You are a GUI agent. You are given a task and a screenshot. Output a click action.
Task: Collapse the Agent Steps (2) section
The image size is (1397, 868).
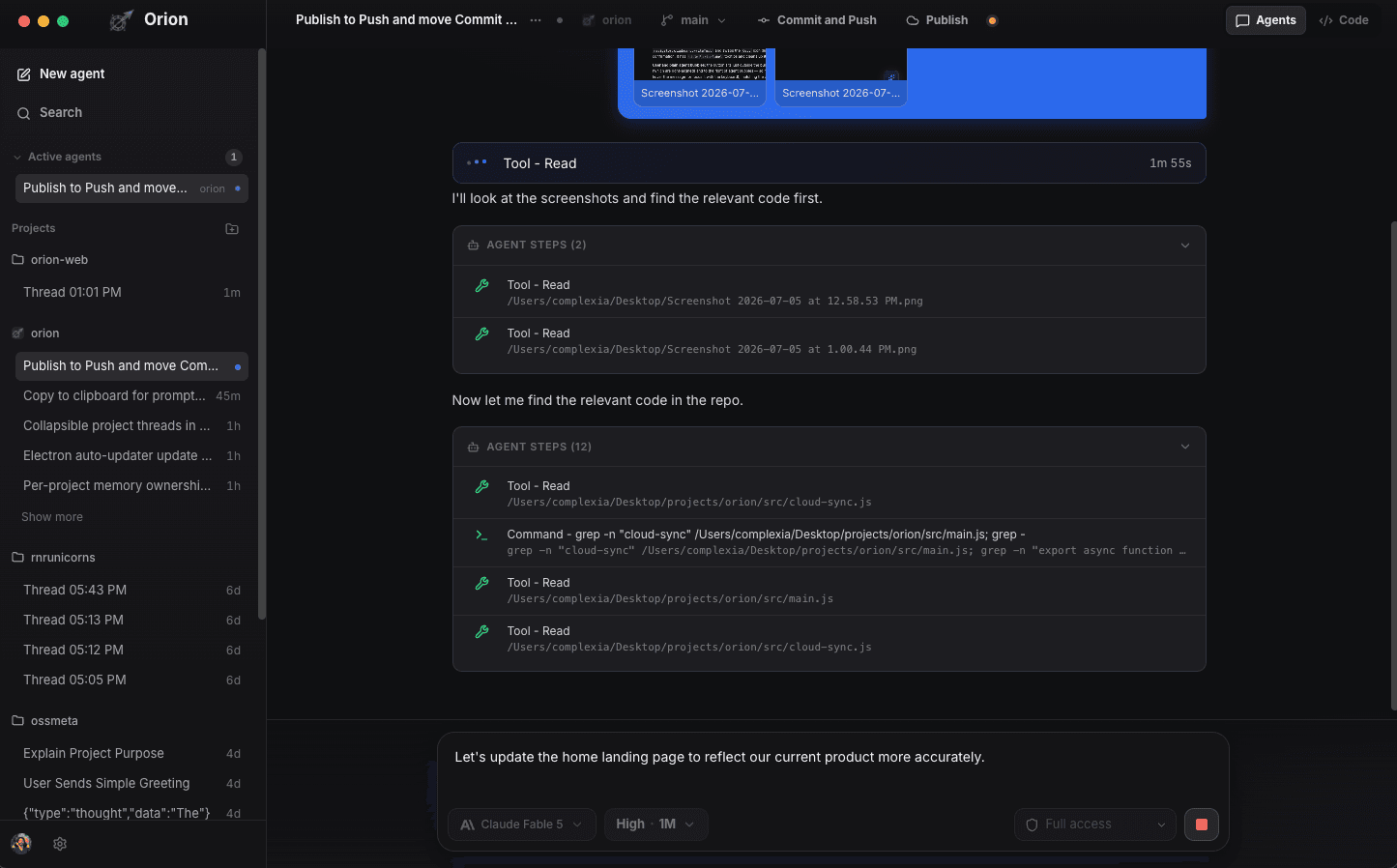pyautogui.click(x=1185, y=246)
